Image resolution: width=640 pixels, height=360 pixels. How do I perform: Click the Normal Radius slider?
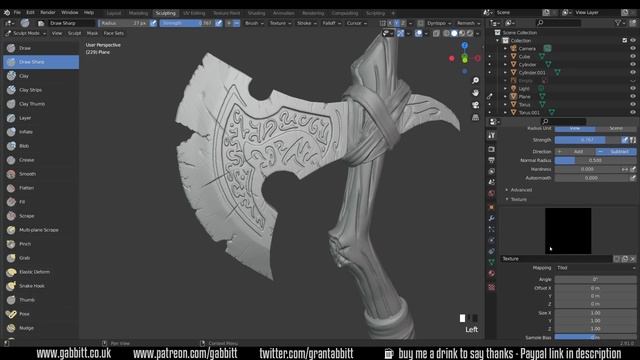(x=596, y=160)
